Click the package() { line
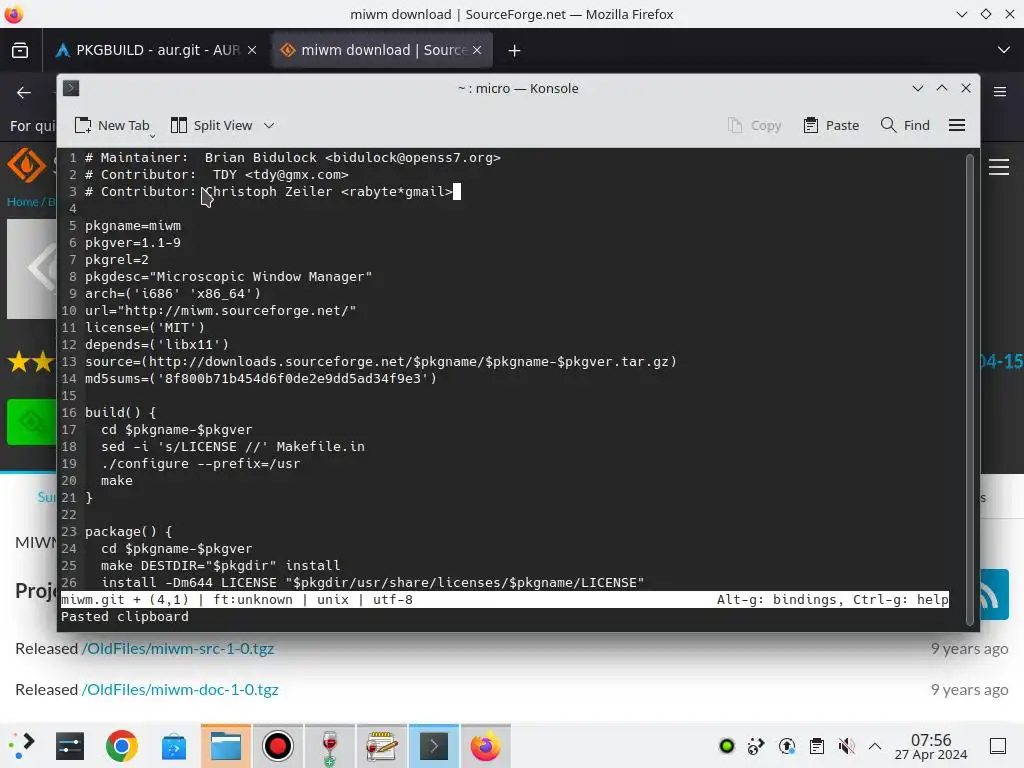The height and width of the screenshot is (768, 1024). pyautogui.click(x=129, y=531)
